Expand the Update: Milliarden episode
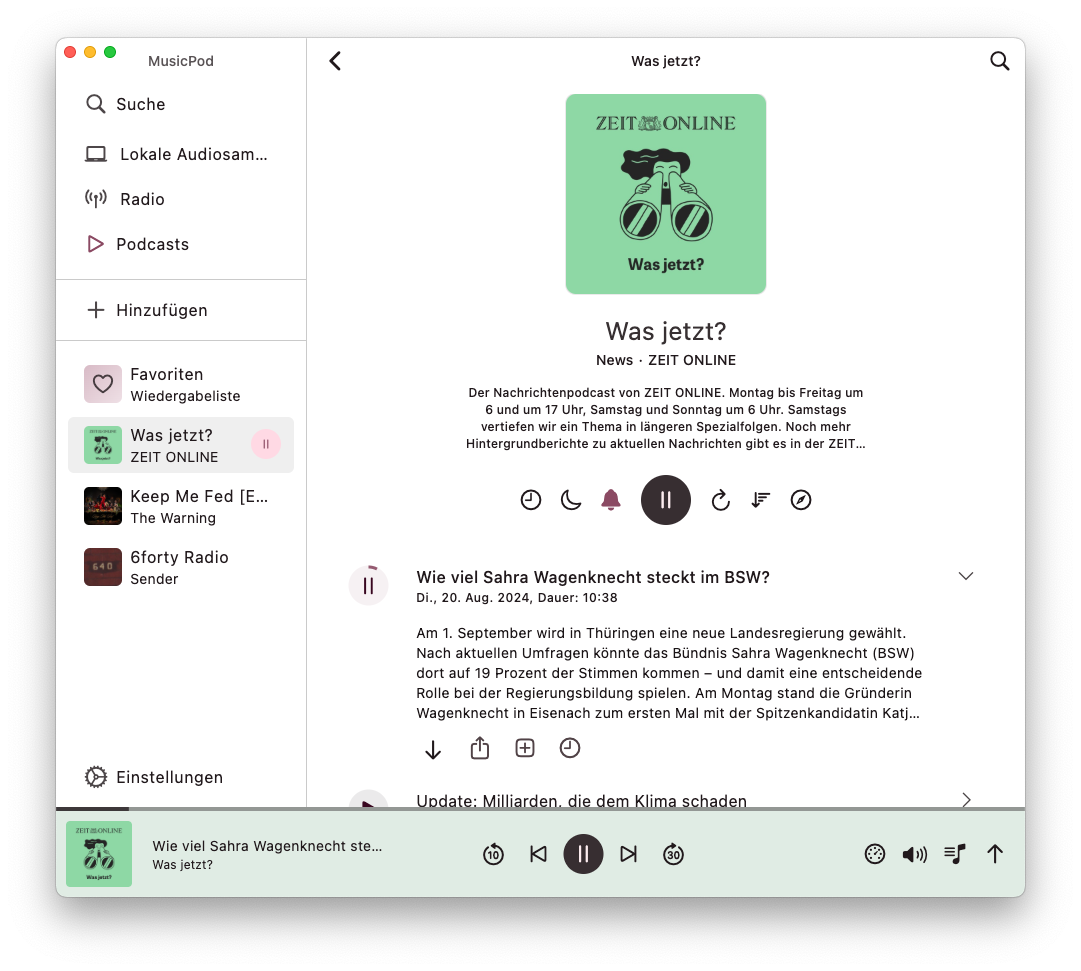Viewport: 1081px width, 971px height. [966, 799]
